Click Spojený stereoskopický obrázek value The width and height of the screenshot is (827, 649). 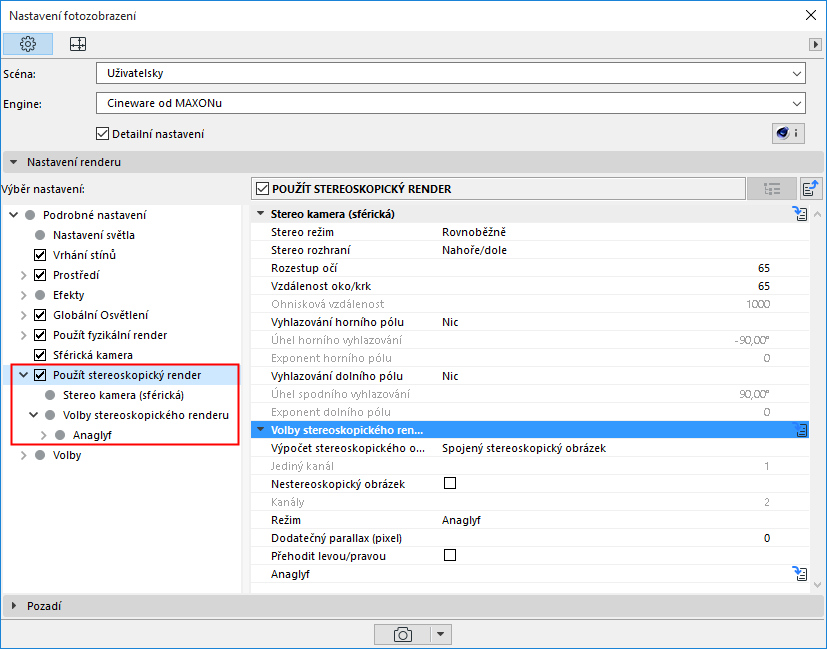coord(524,448)
